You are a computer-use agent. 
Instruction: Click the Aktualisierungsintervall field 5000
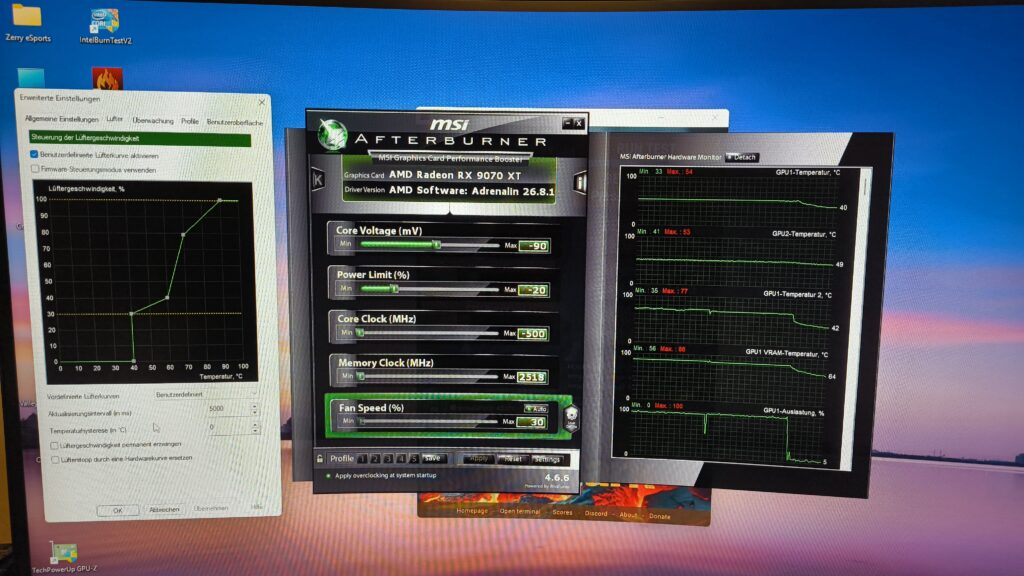[x=228, y=409]
